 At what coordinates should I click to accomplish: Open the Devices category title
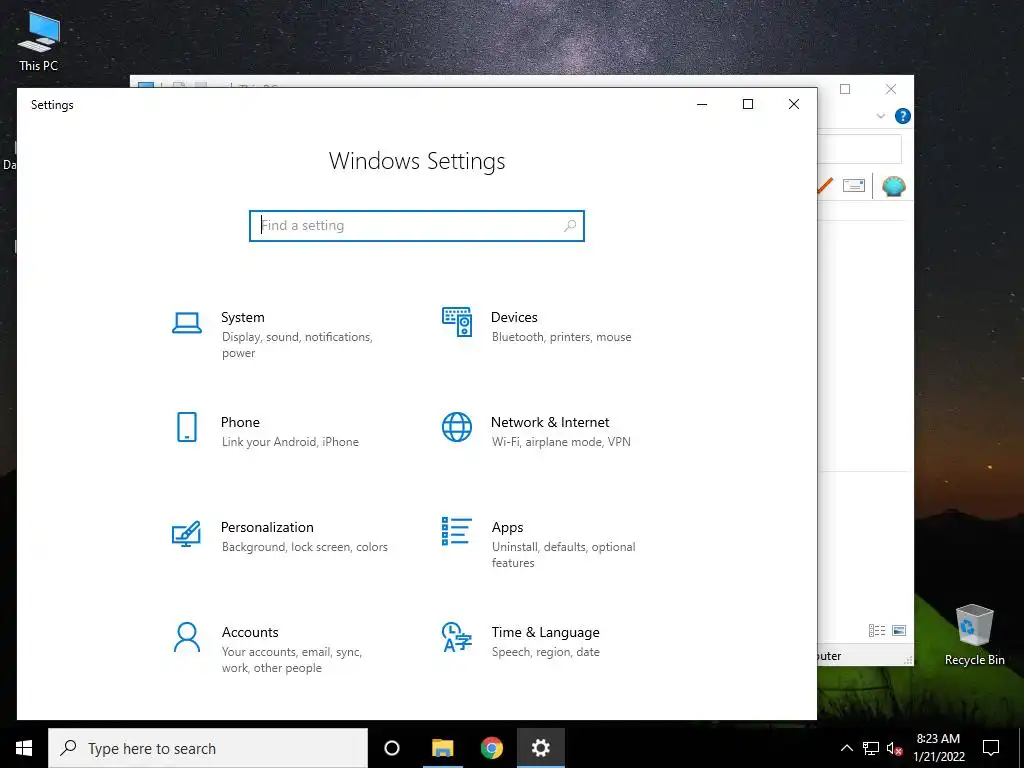point(514,317)
